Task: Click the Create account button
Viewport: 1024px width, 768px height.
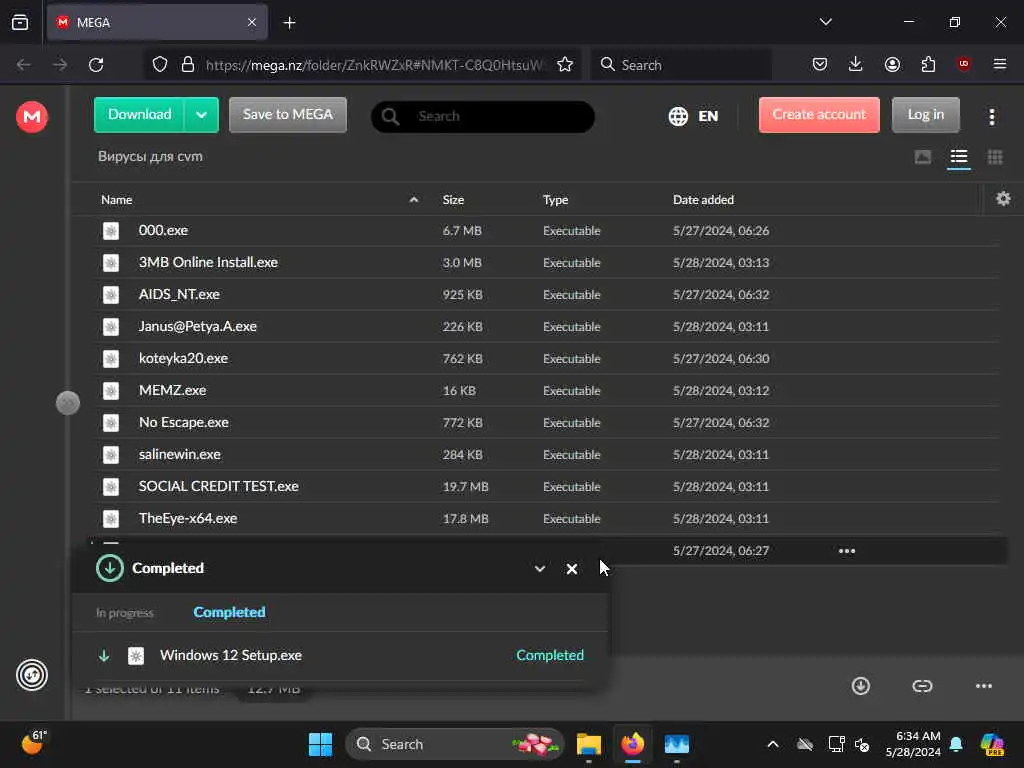Action: (x=819, y=115)
